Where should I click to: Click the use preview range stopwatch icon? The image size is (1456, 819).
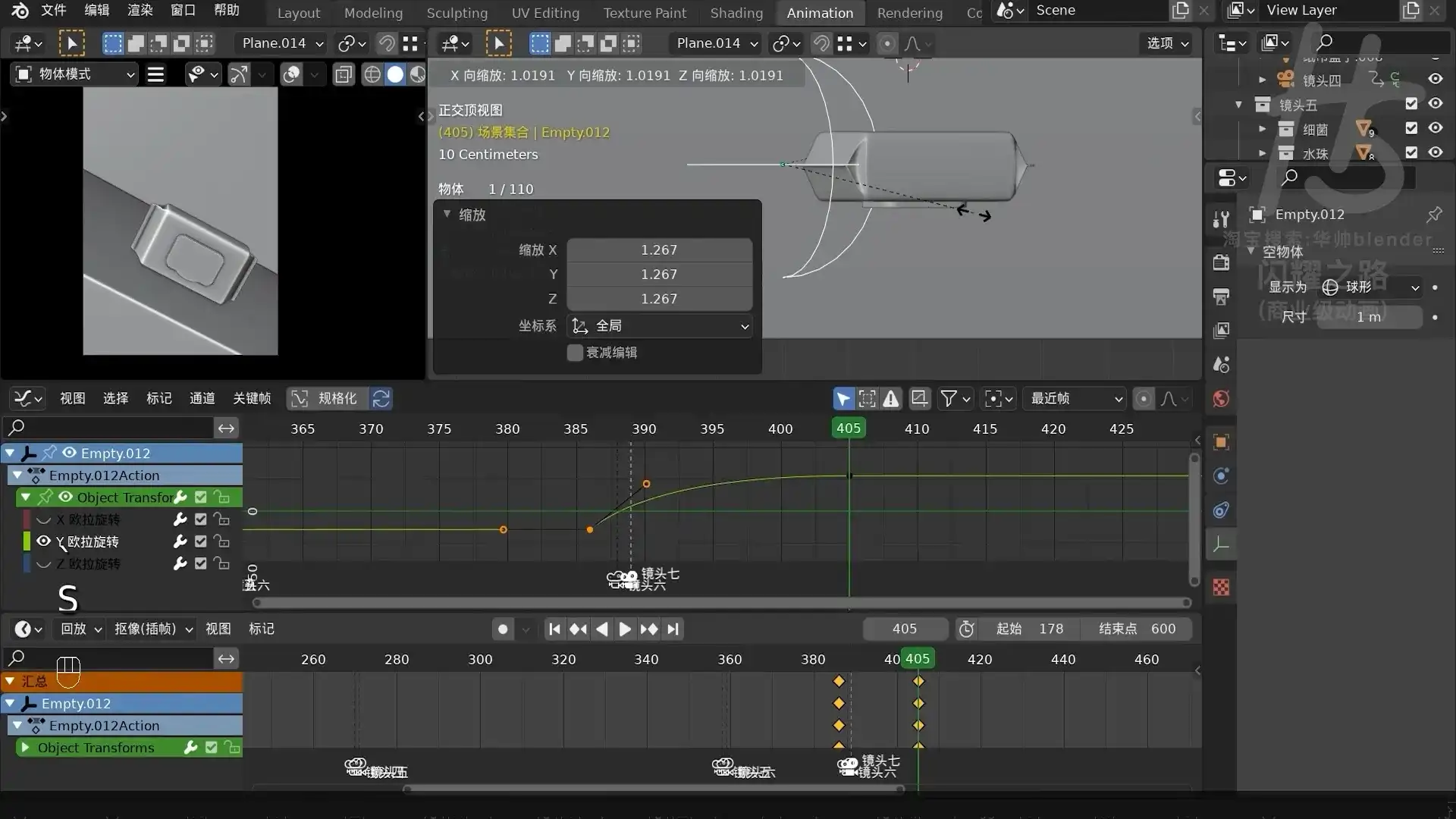[966, 629]
